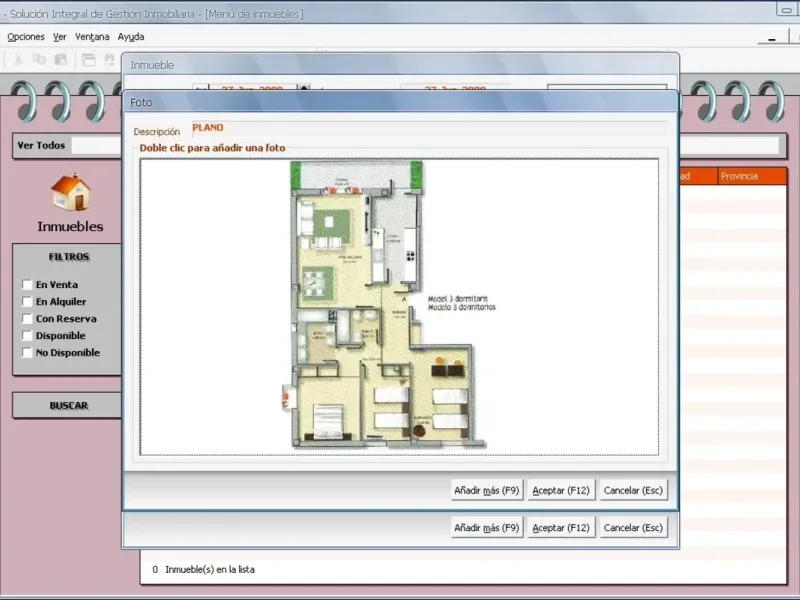Viewport: 800px width, 600px height.
Task: Check the En Alquiler filter
Action: click(x=28, y=302)
